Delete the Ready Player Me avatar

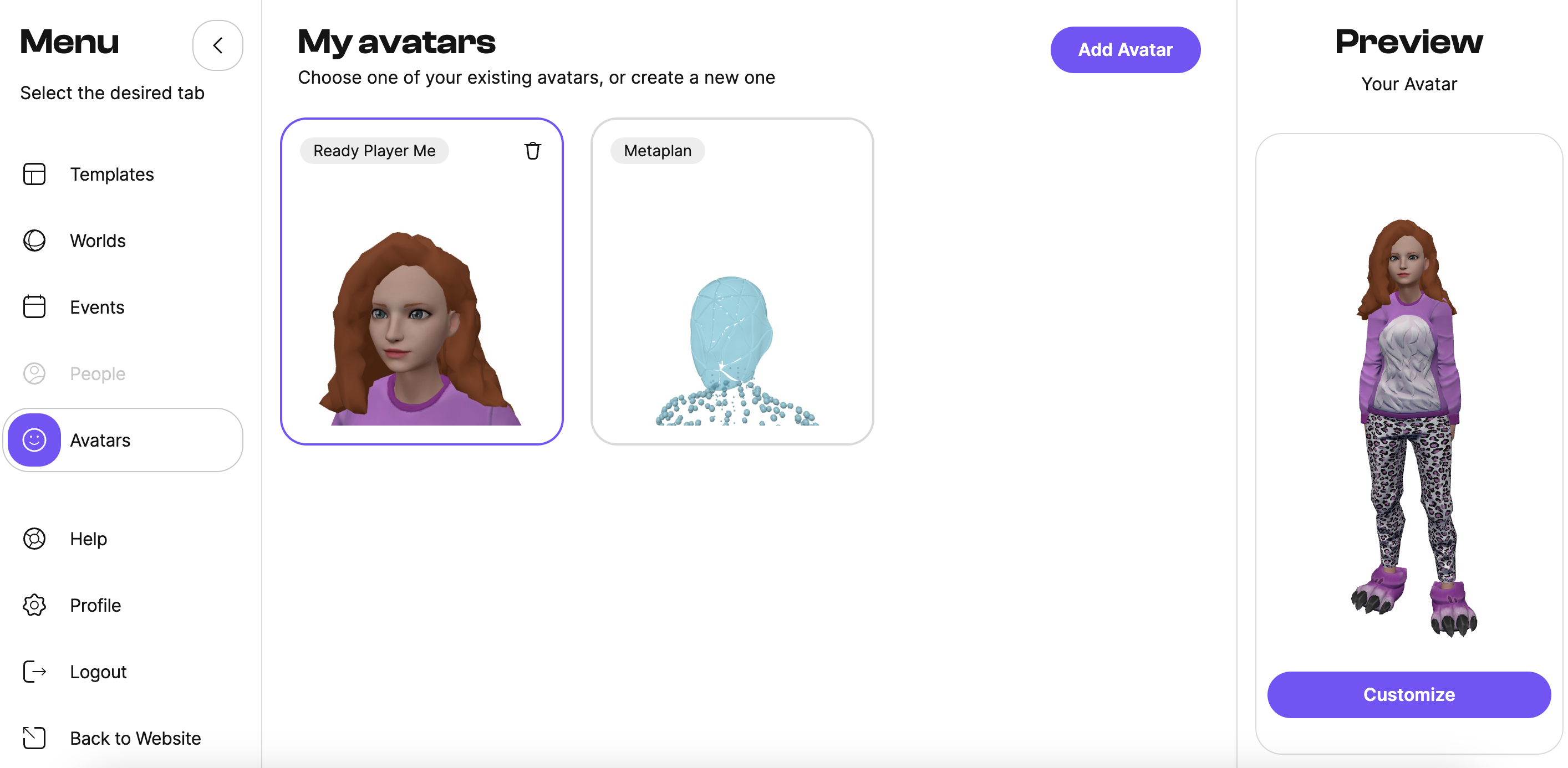532,150
